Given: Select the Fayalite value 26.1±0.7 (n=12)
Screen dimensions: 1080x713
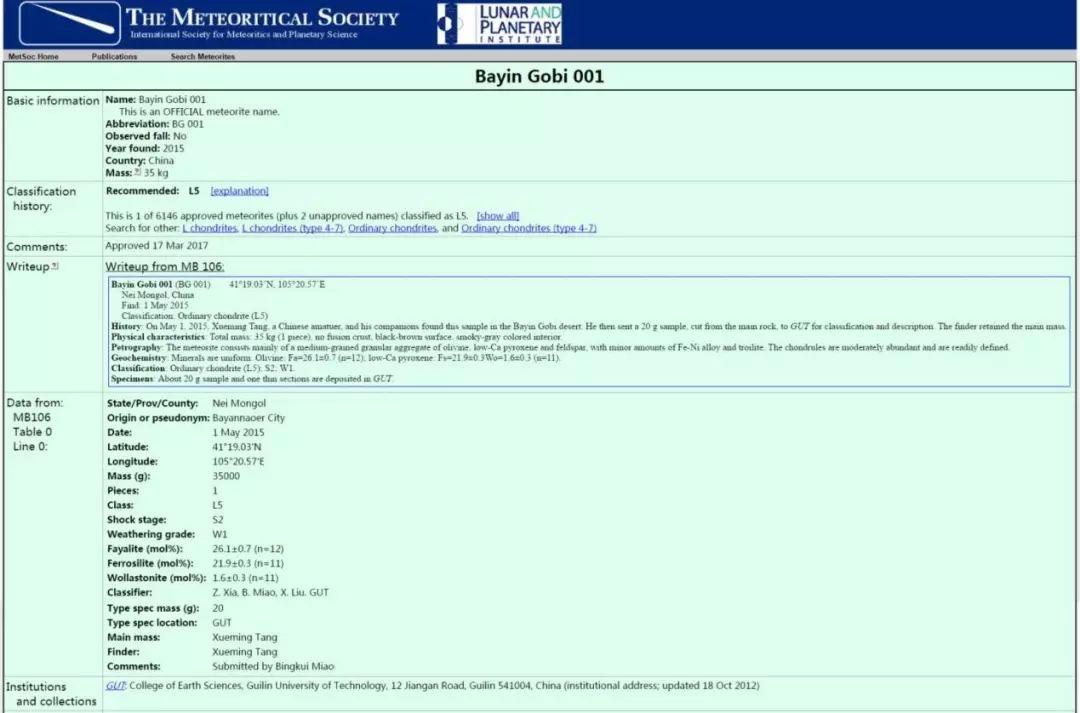Looking at the screenshot, I should pos(248,548).
